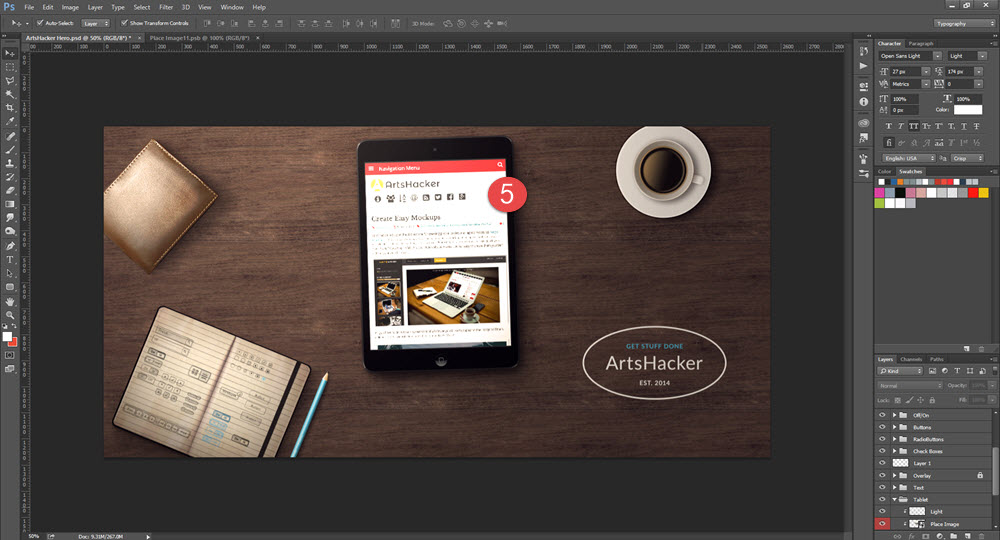Select the Text layer group row

coord(934,488)
